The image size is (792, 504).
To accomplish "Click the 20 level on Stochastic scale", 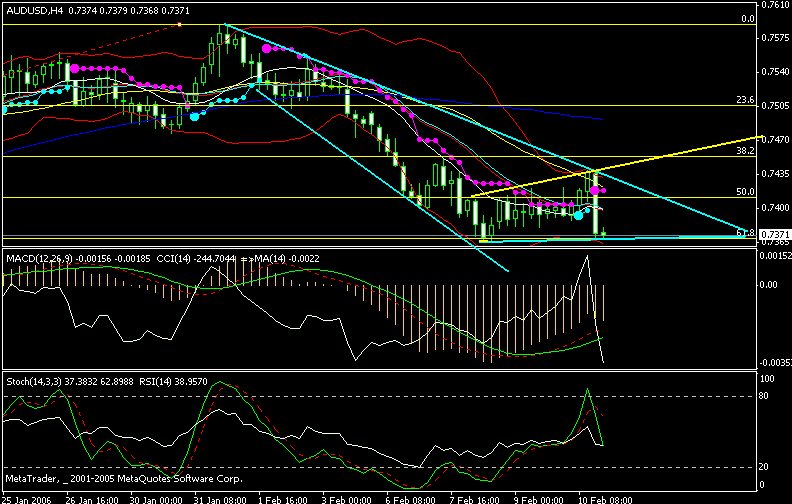I will click(764, 467).
